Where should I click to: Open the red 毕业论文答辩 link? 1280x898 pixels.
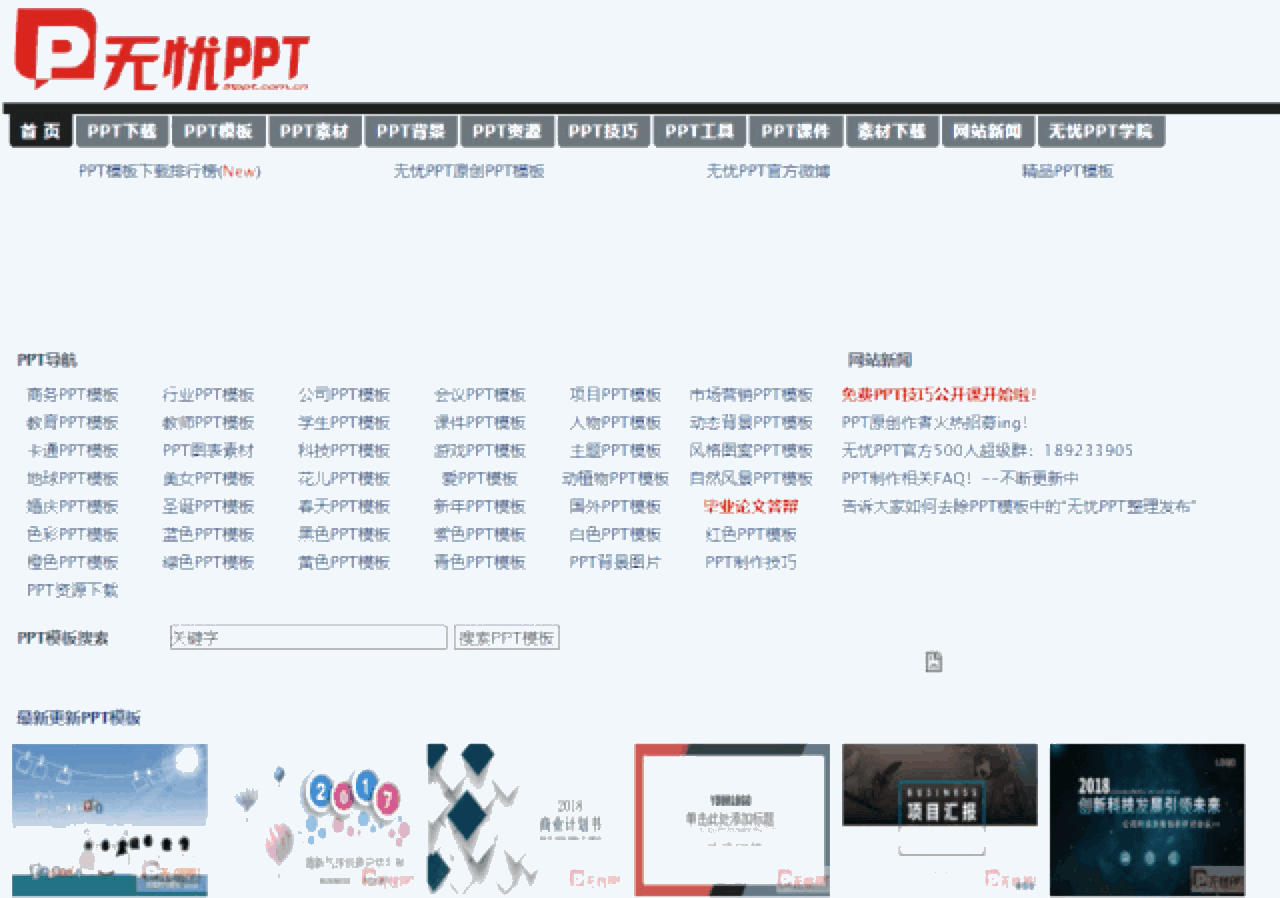(751, 507)
